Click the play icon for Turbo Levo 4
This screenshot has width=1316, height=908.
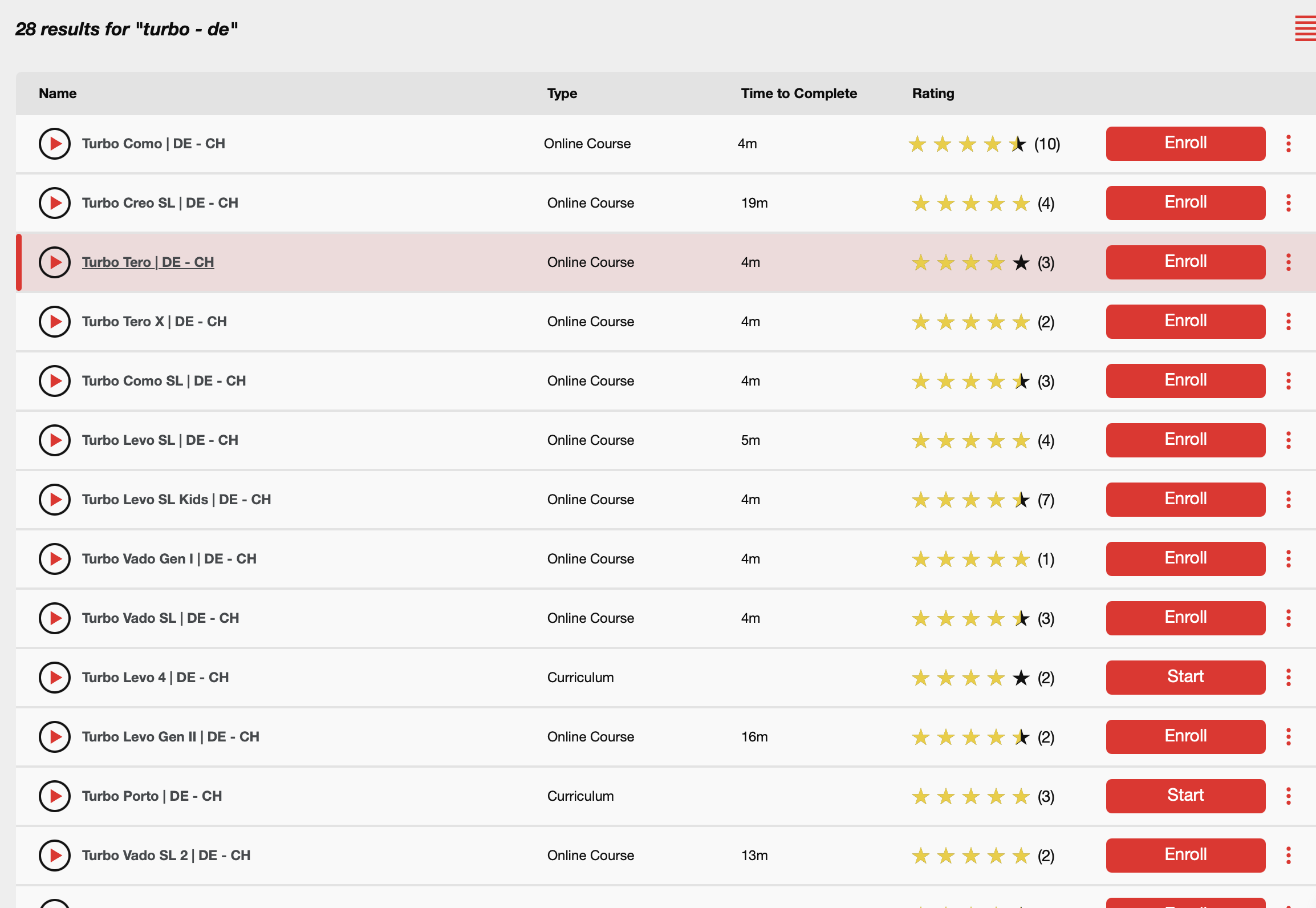coord(55,678)
